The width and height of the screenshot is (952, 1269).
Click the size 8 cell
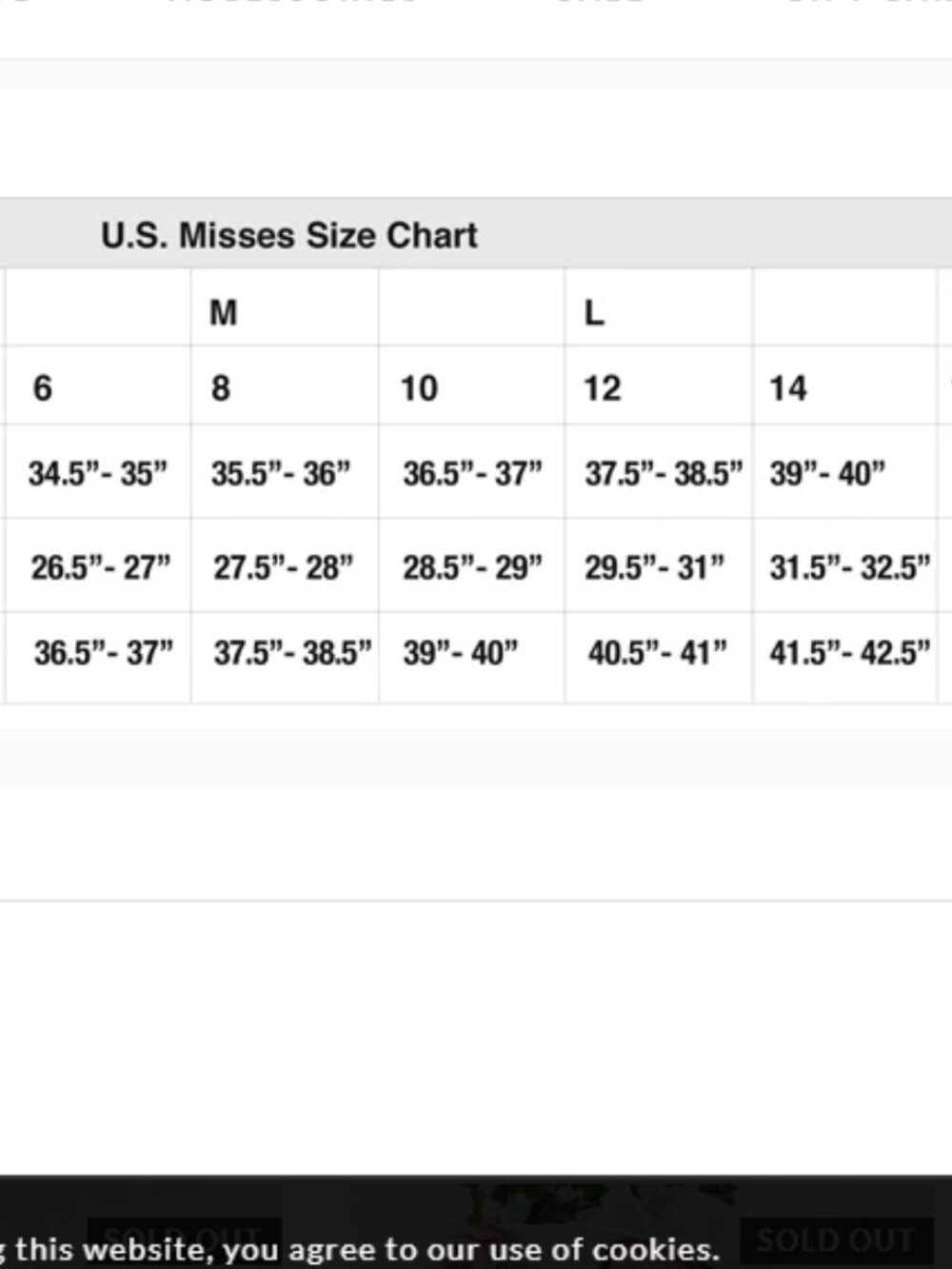(285, 386)
